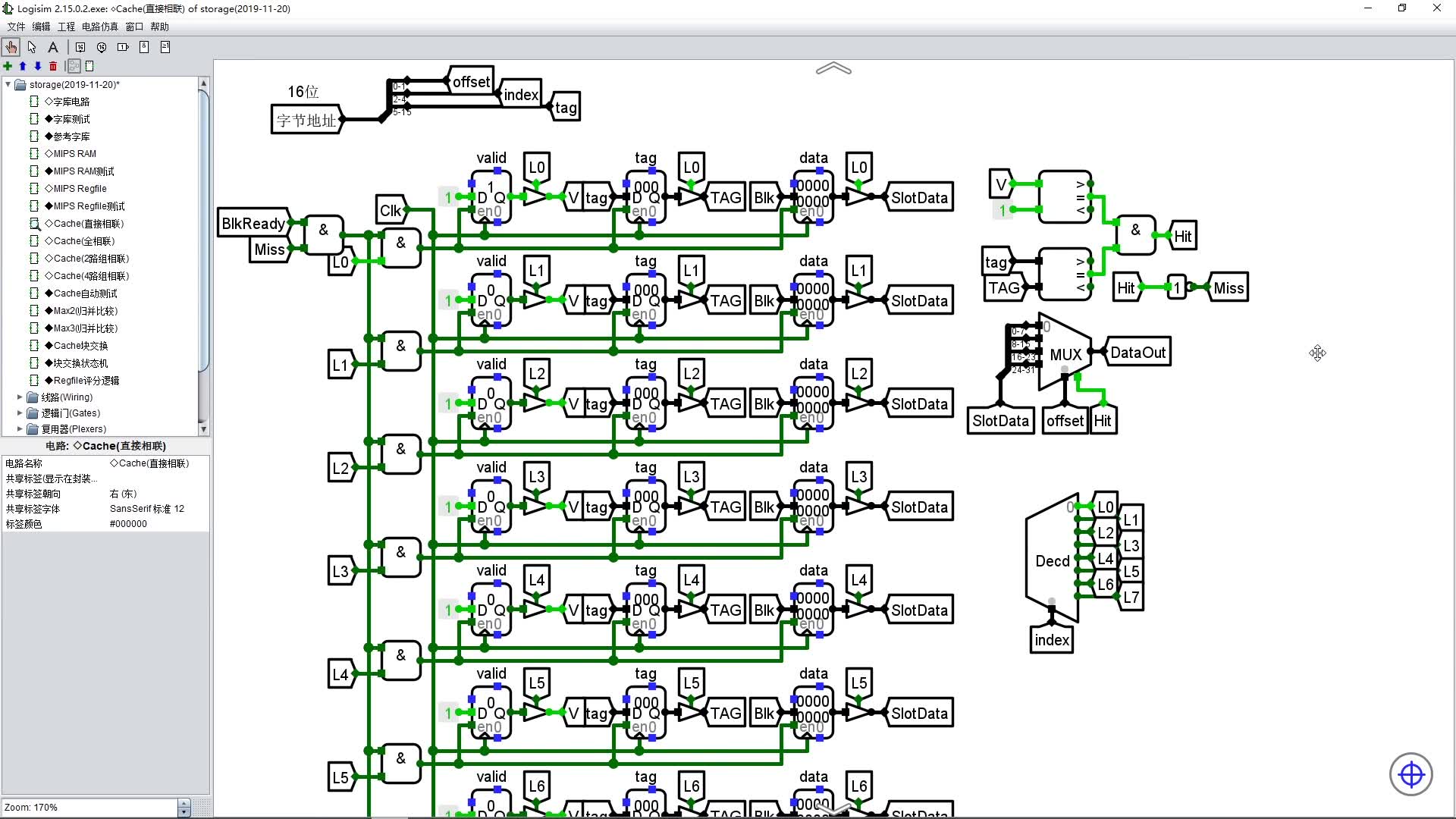Pick the round output pin tool
The height and width of the screenshot is (819, 1456).
(x=102, y=47)
